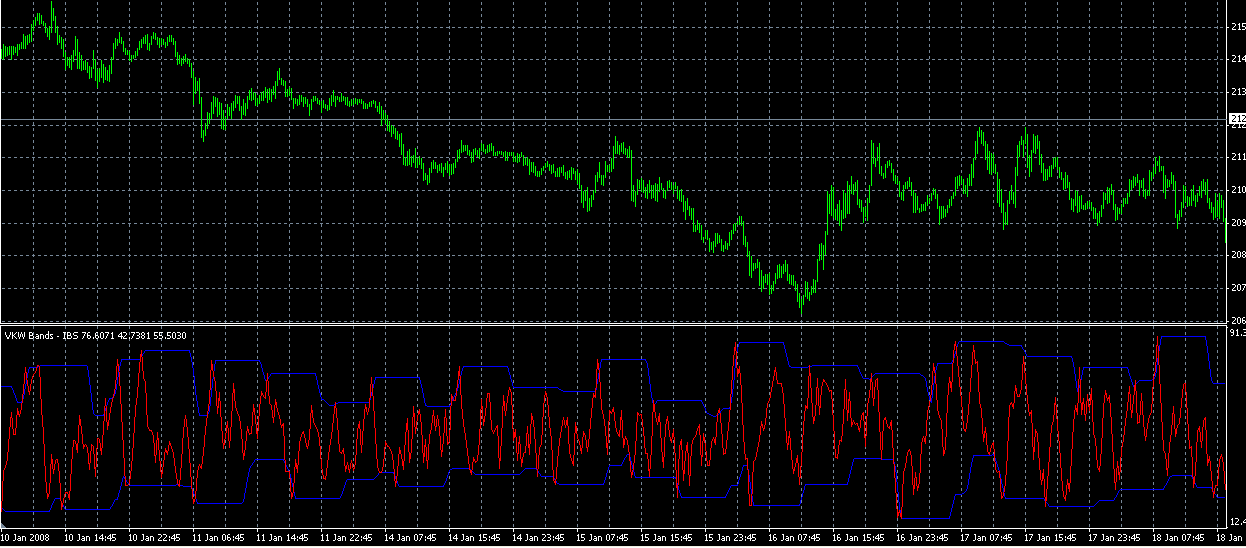Click the 16 Jan 23:45 time label
This screenshot has height=548, width=1246.
click(x=923, y=538)
